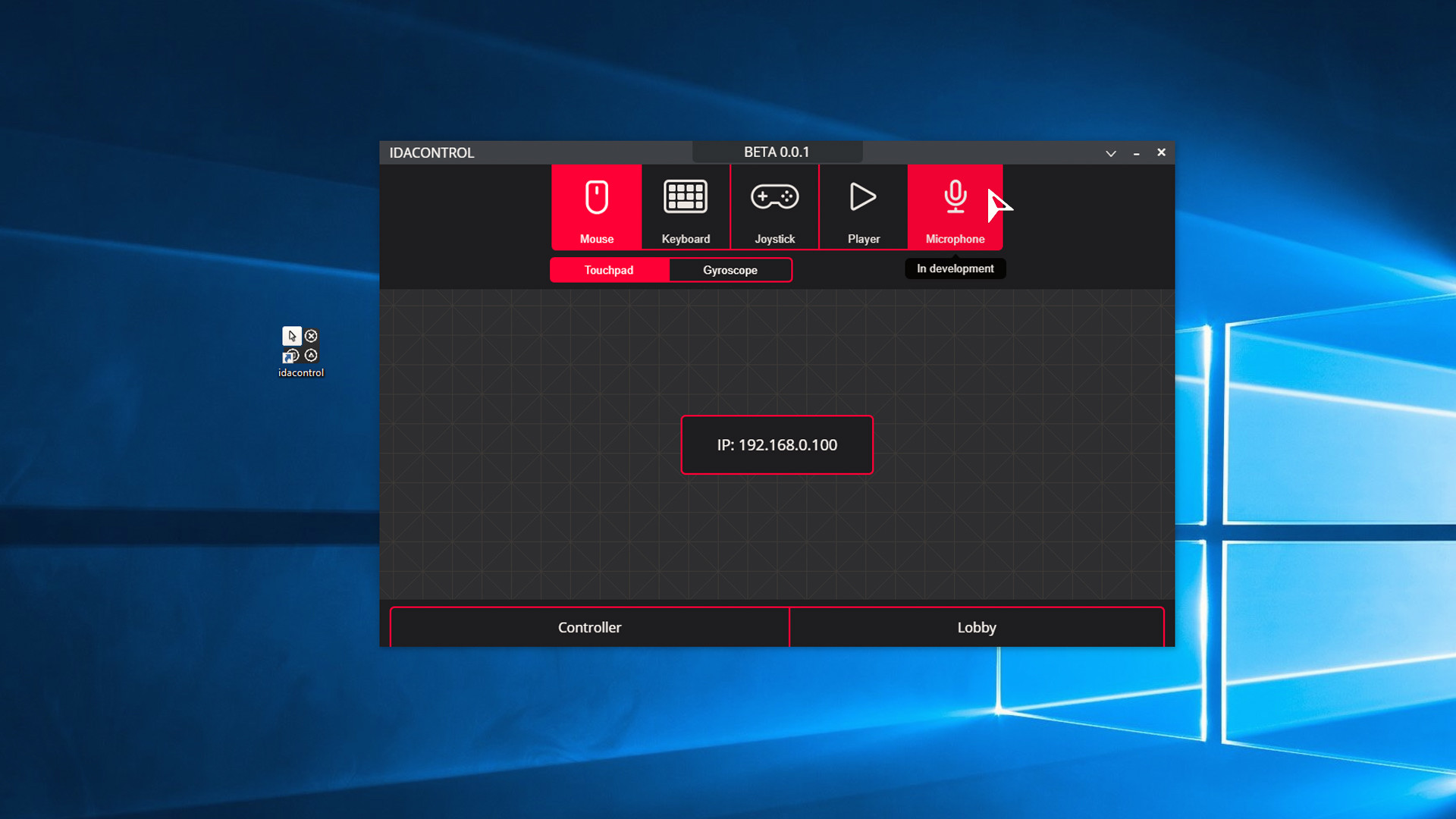Click the Keyboard text label

tap(686, 239)
